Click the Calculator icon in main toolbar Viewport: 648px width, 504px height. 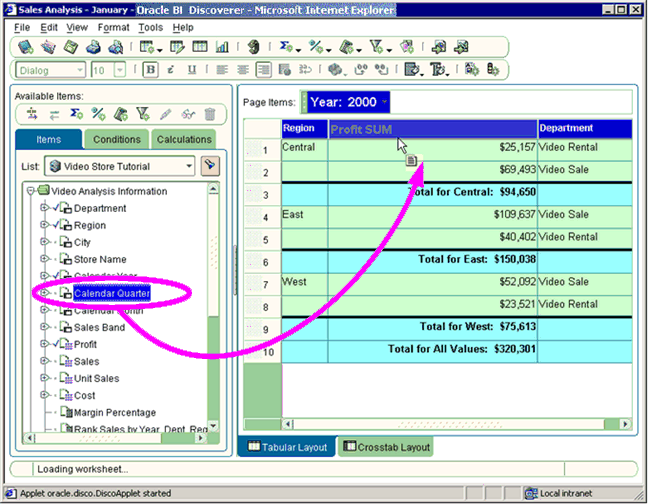coord(346,47)
